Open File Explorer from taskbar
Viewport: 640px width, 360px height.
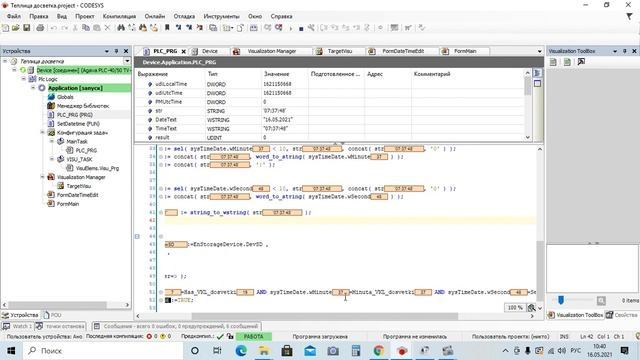point(264,351)
